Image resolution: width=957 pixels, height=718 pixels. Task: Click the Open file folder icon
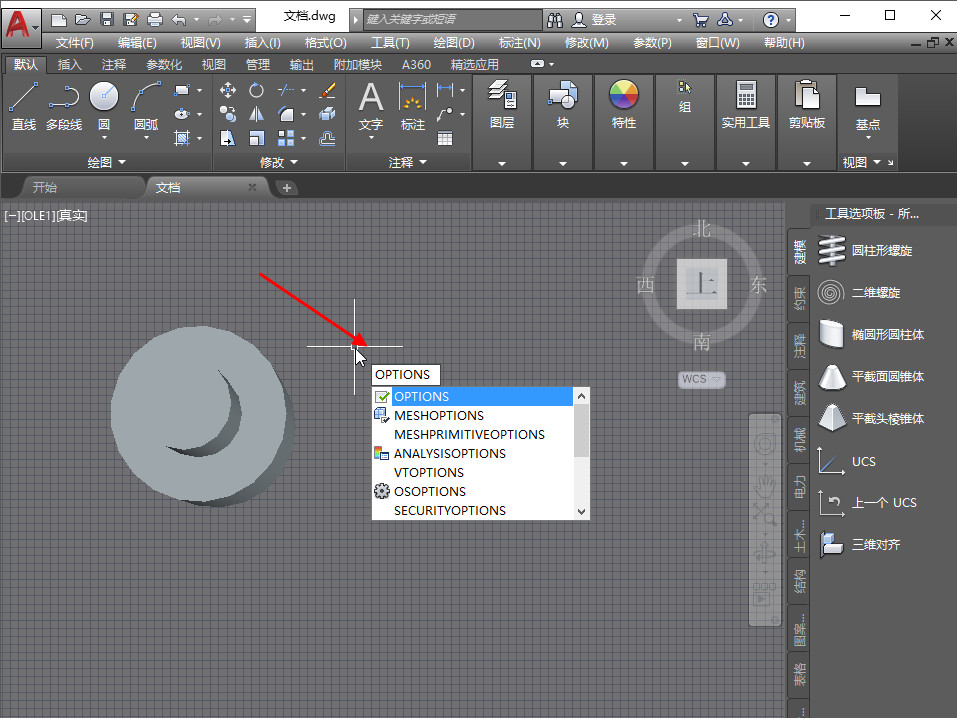83,20
